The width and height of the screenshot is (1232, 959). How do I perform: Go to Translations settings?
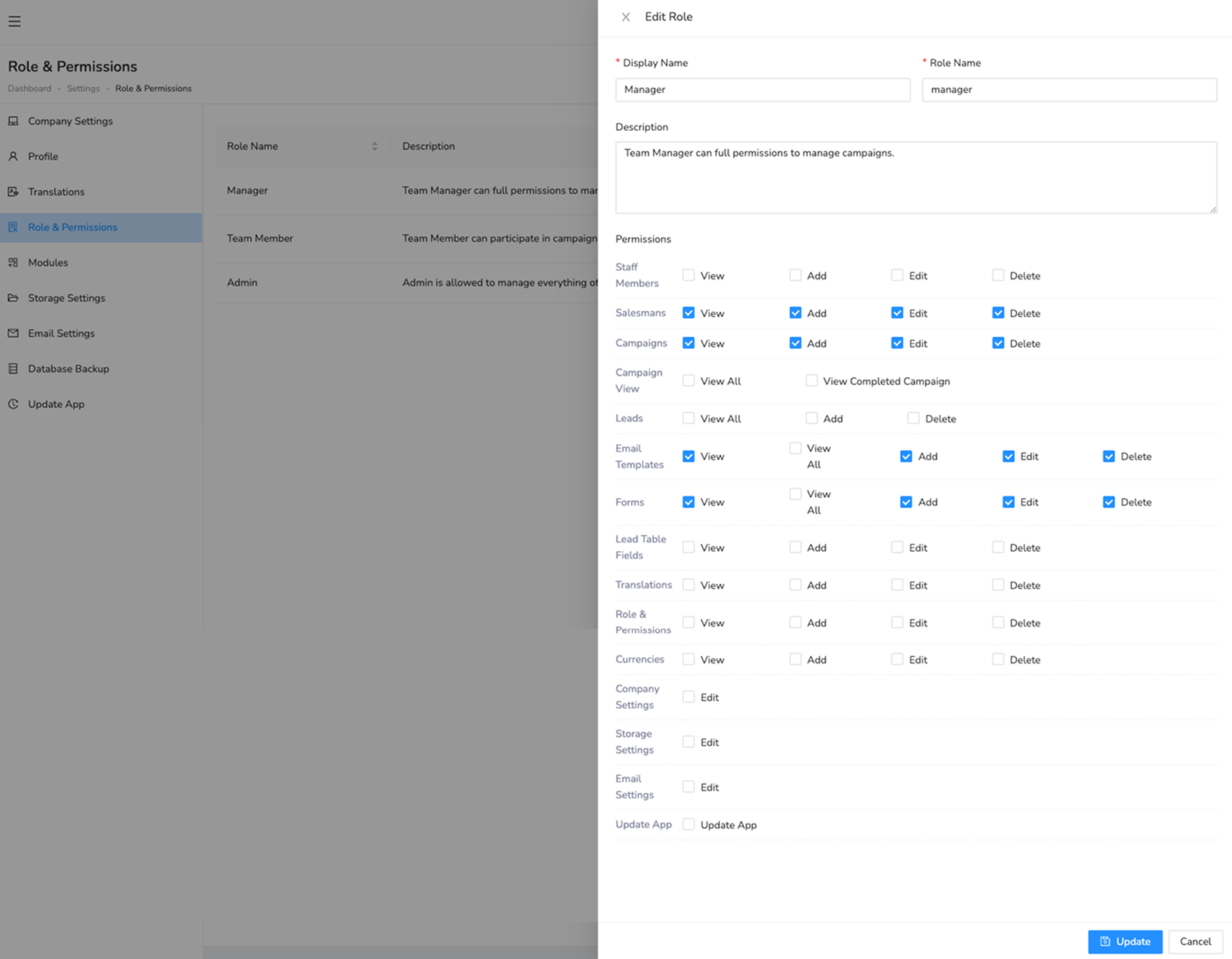click(101, 192)
